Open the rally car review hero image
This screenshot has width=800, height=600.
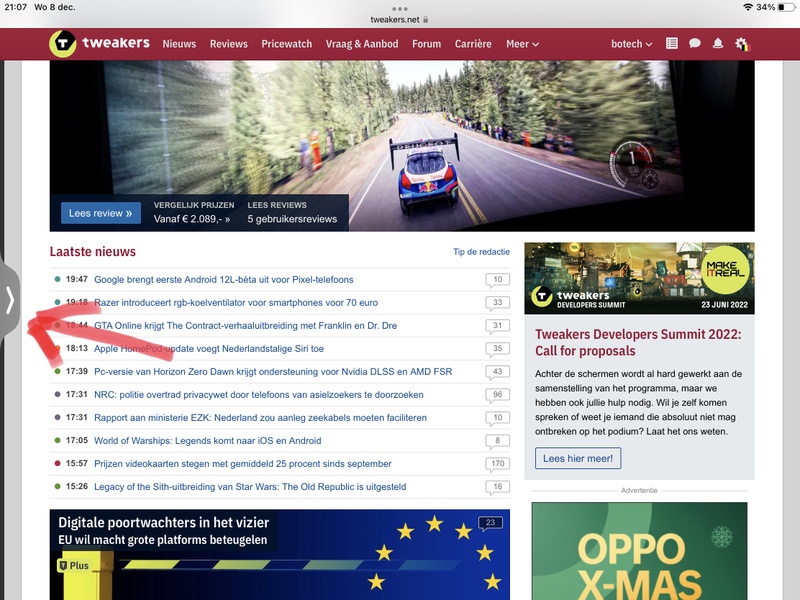click(x=402, y=146)
